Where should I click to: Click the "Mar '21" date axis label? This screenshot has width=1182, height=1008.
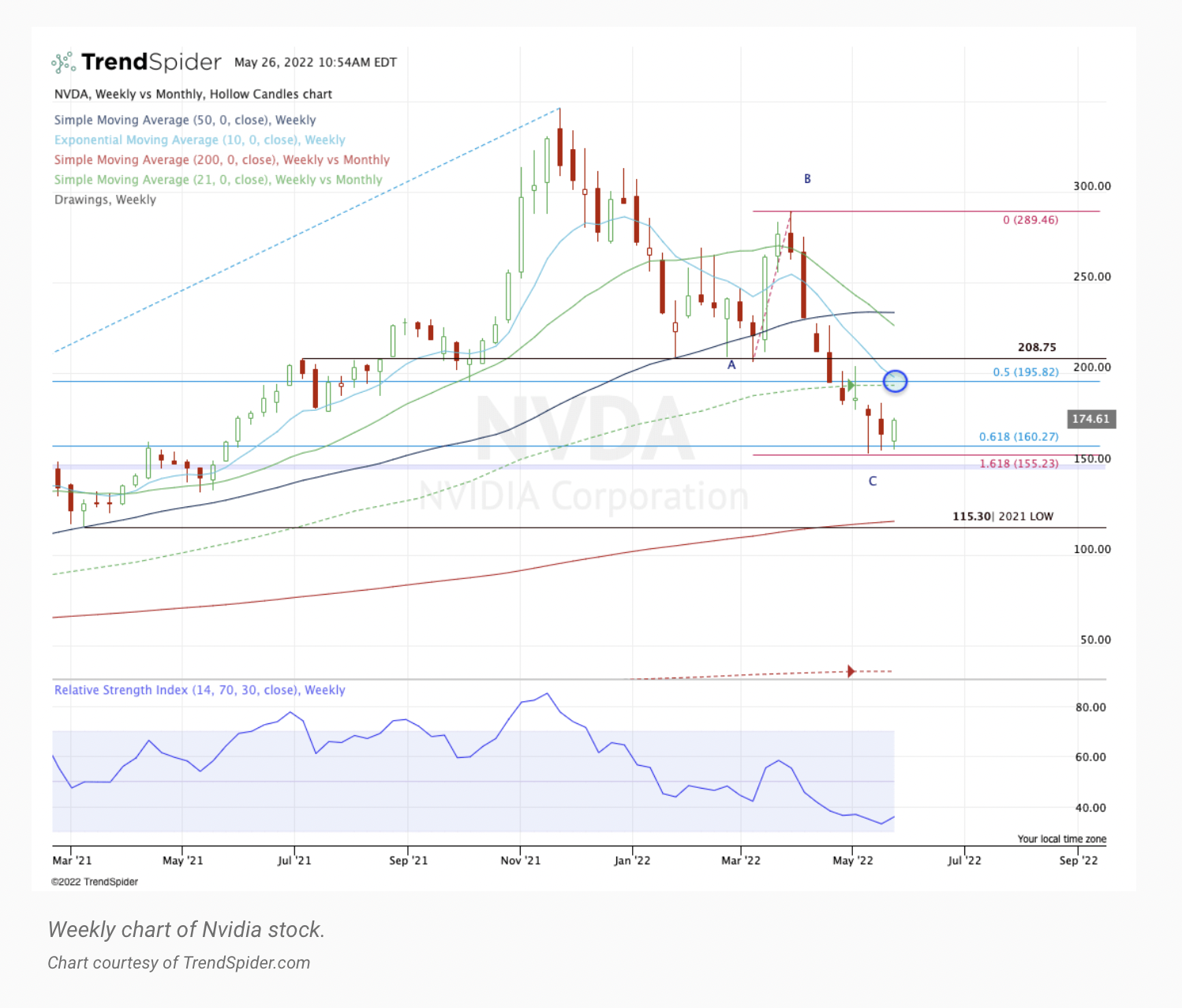point(72,861)
